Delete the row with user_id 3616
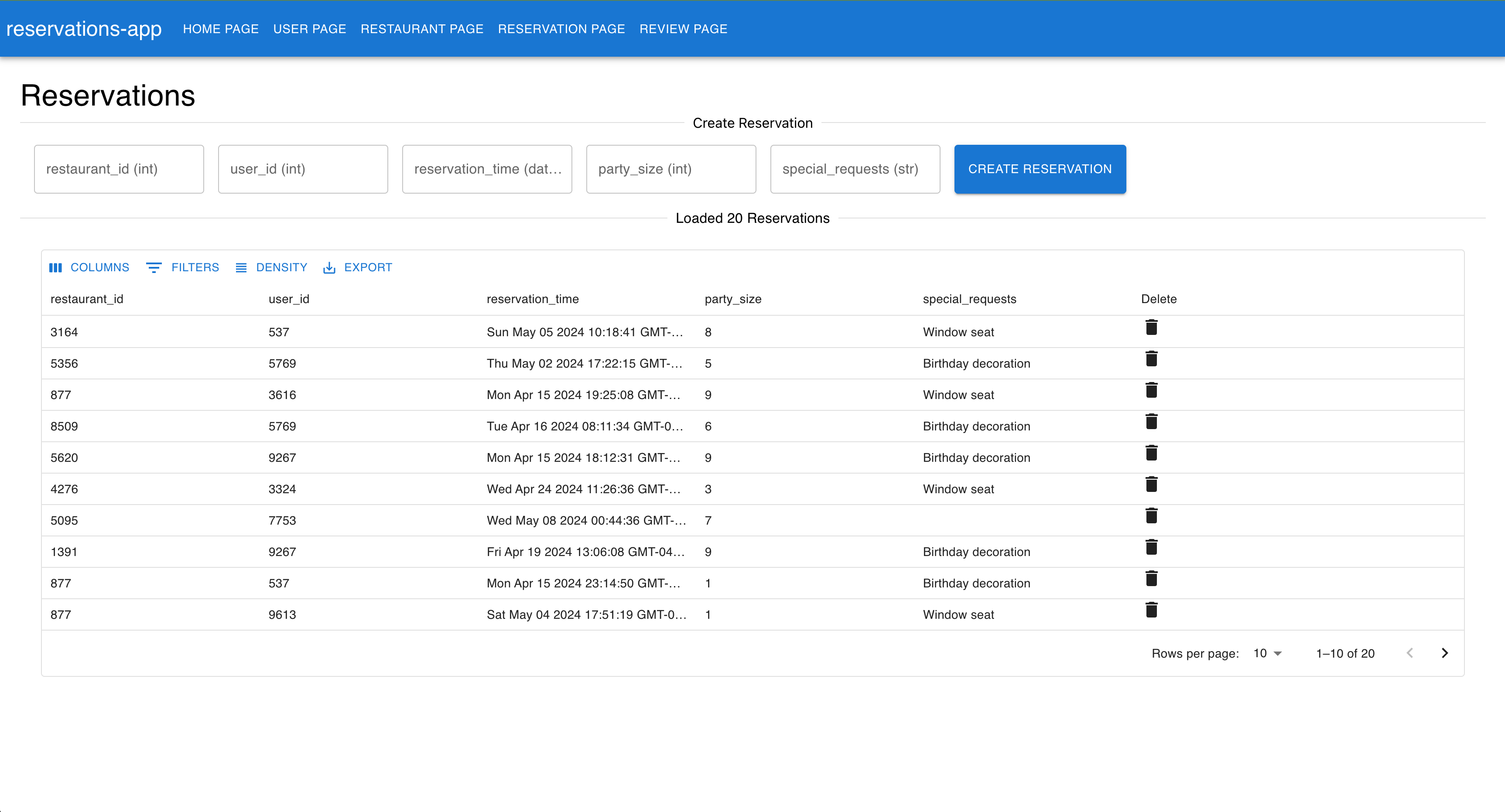This screenshot has height=812, width=1505. (x=1151, y=391)
